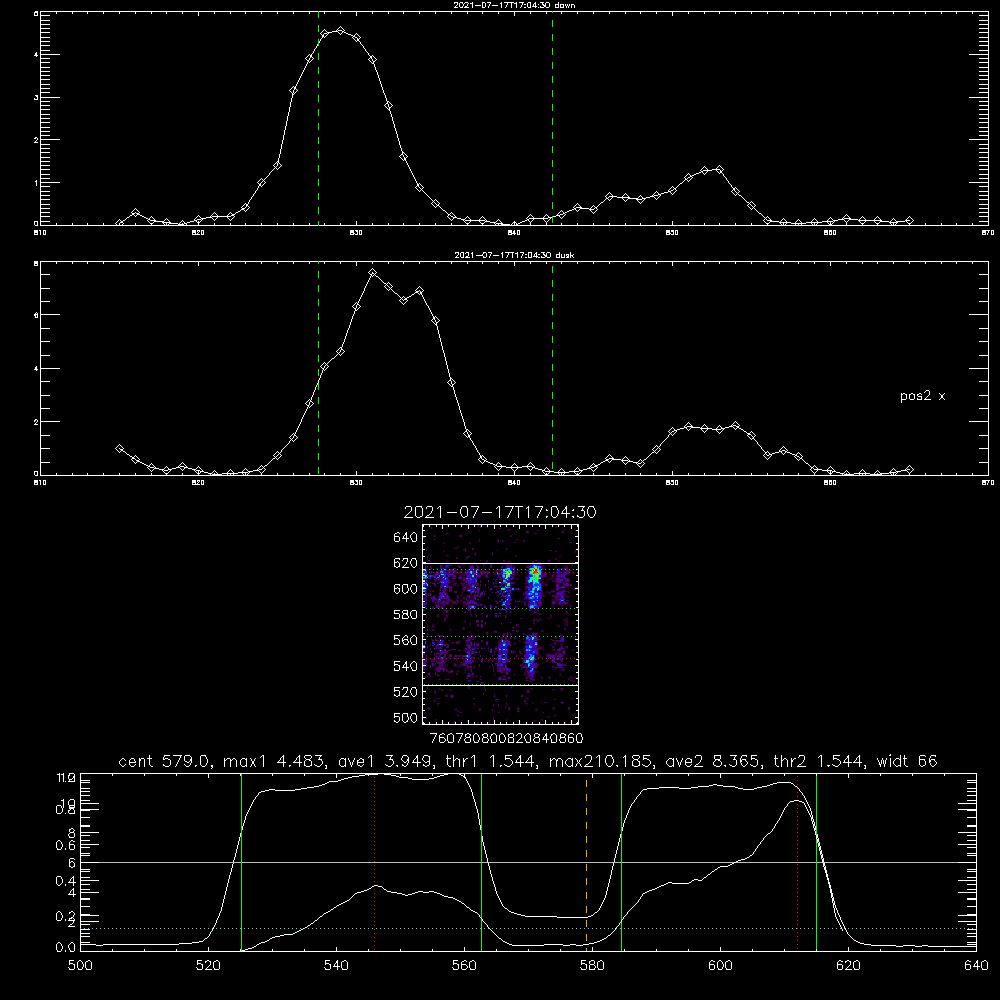Viewport: 1000px width, 1000px height.
Task: Click the "600" y-axis label of the spectral image
Action: [406, 589]
